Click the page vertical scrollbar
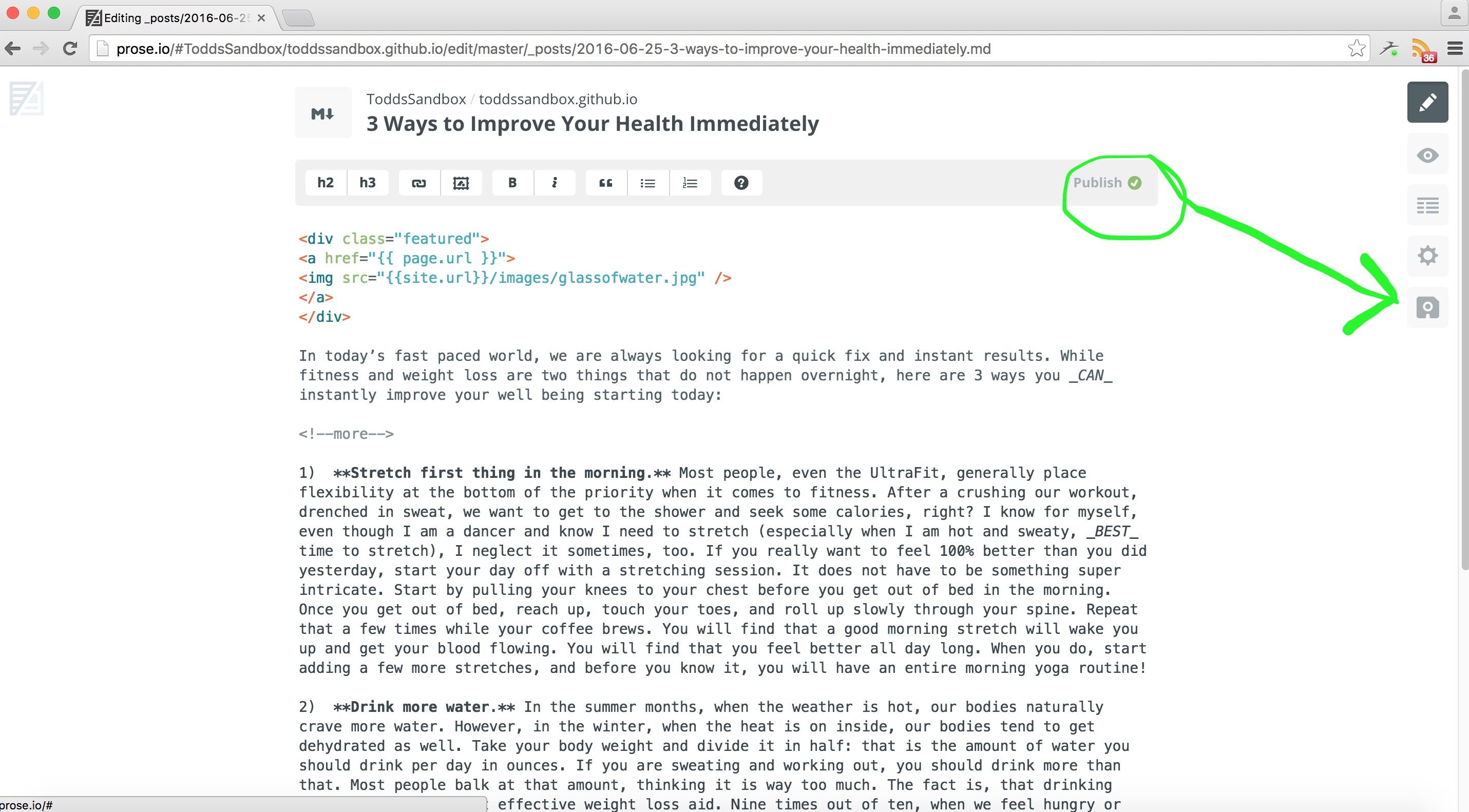1469x812 pixels. [x=1464, y=319]
